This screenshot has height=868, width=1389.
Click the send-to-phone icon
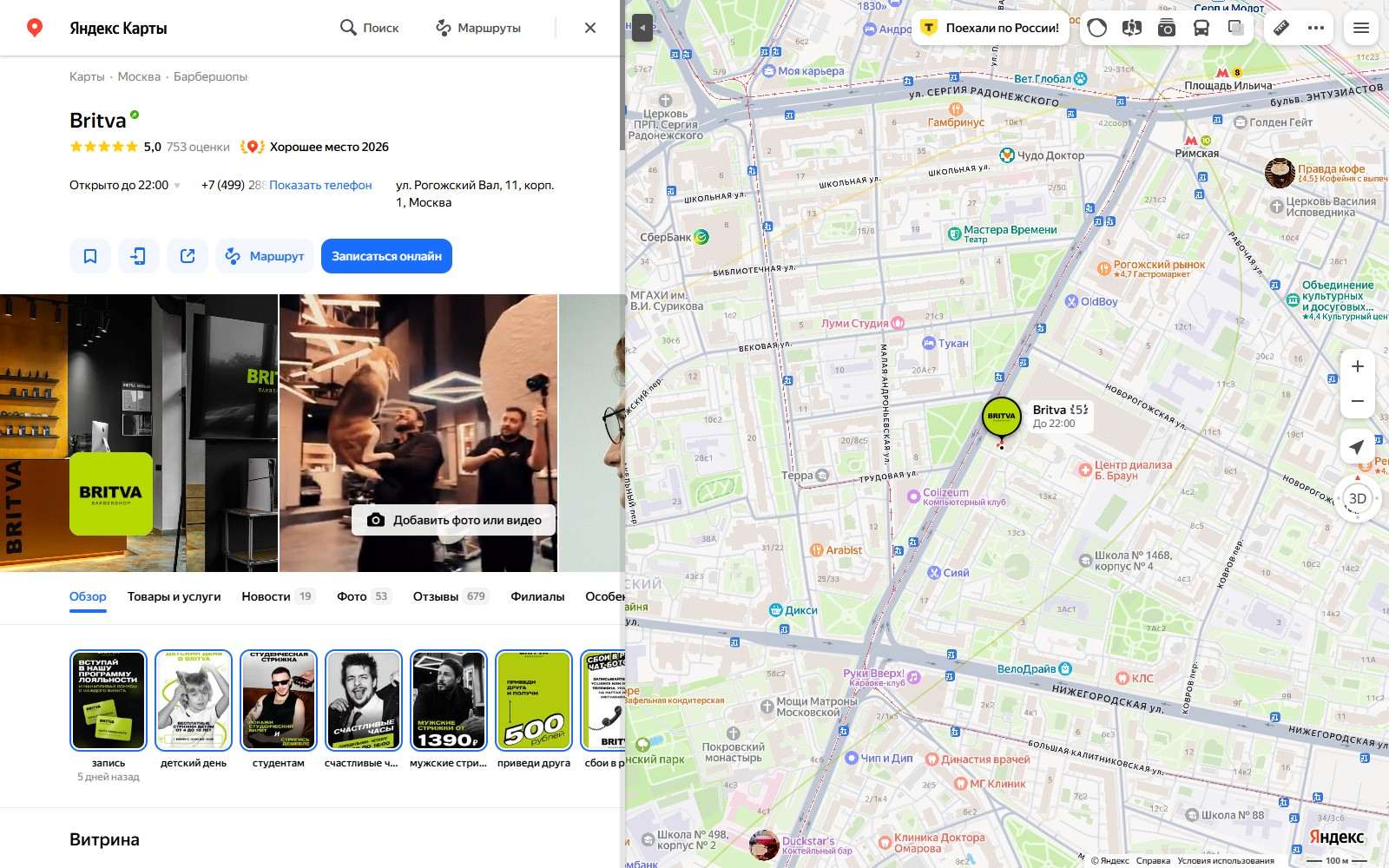[139, 256]
